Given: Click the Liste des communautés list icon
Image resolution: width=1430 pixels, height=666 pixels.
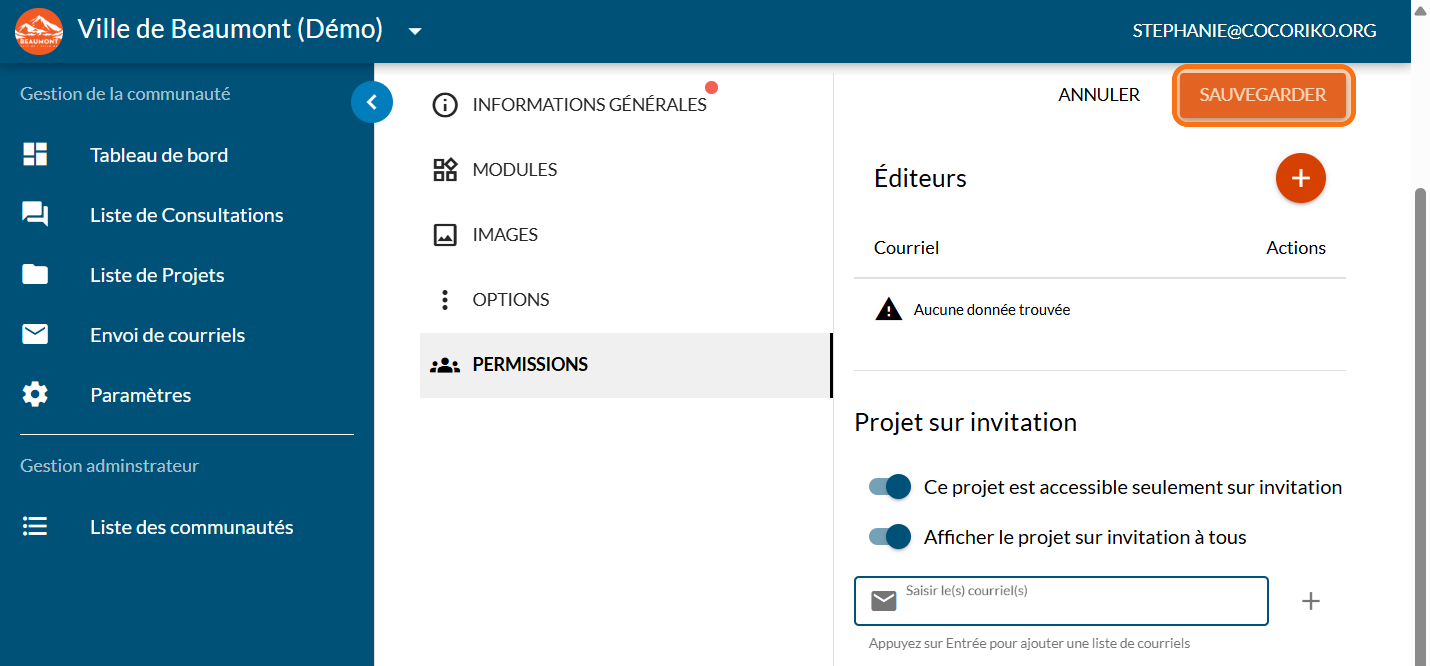Looking at the screenshot, I should pos(35,527).
